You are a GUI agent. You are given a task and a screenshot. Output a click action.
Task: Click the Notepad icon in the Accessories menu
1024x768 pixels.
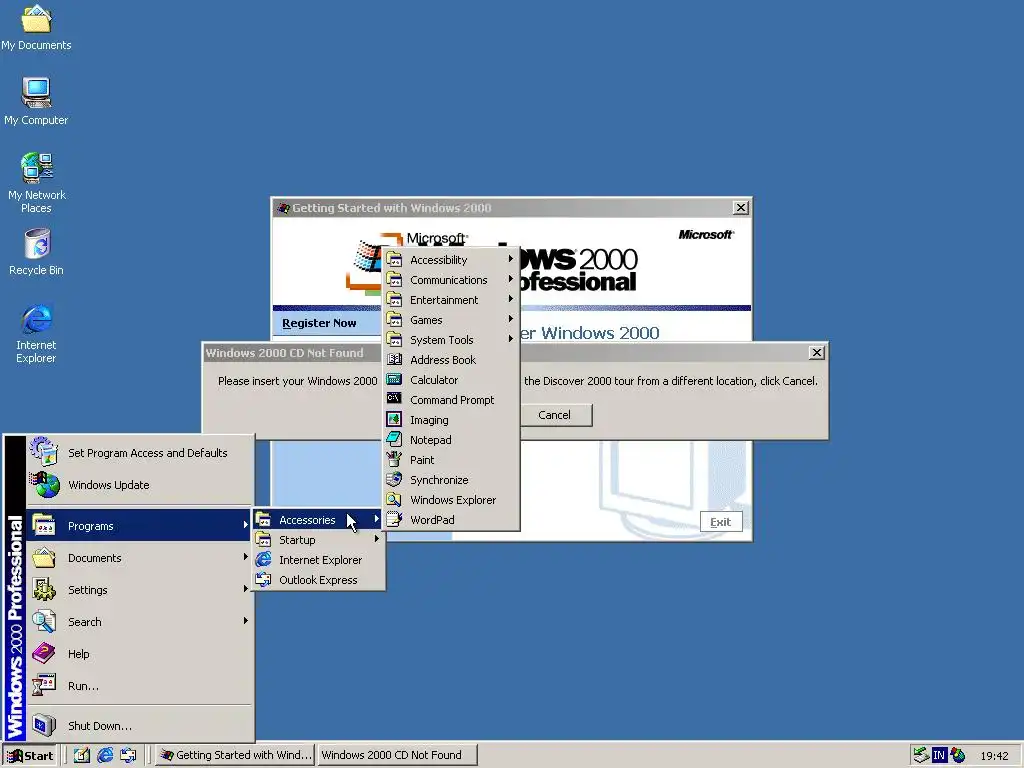394,440
